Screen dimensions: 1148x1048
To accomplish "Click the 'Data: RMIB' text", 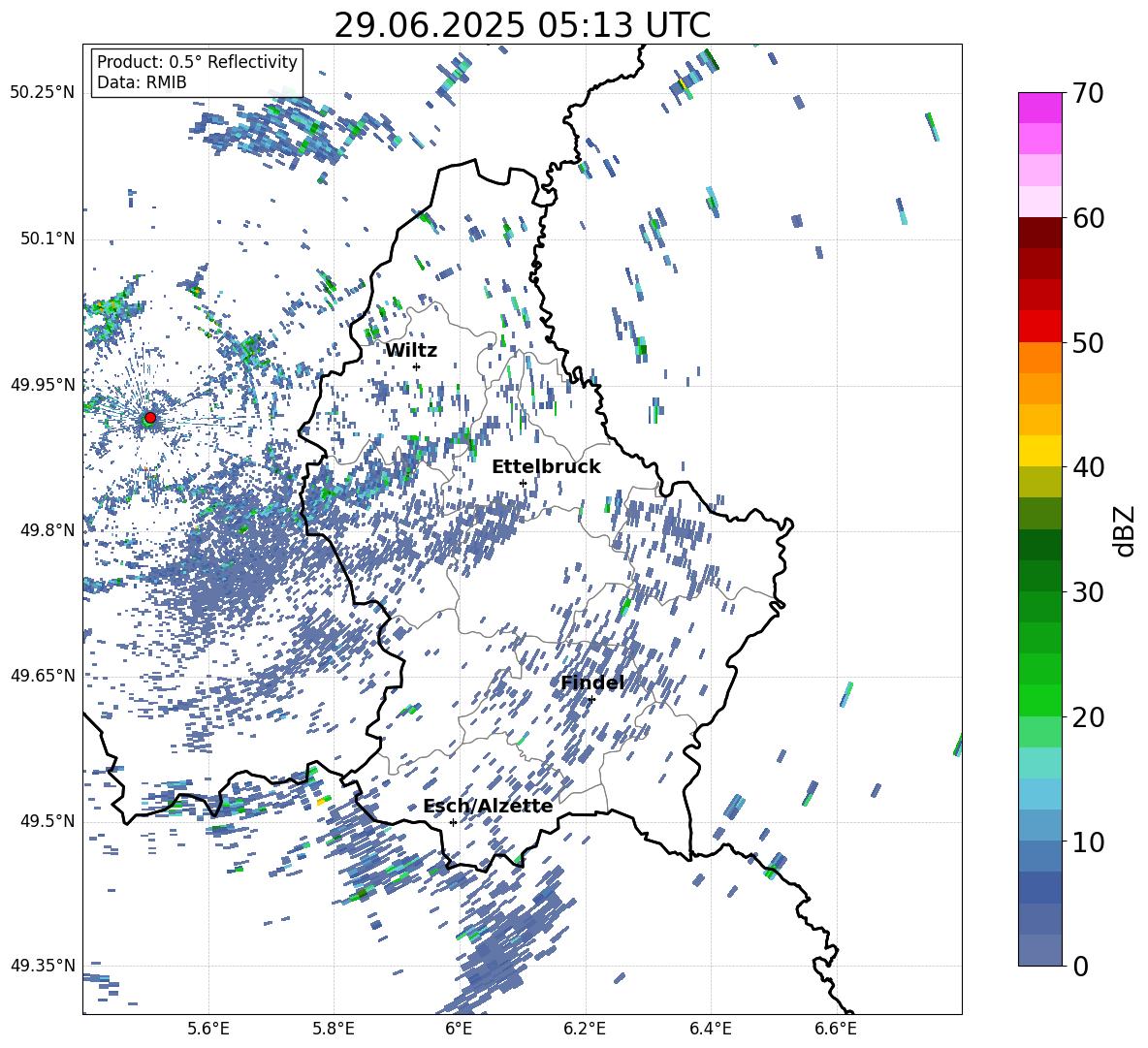I will [142, 82].
